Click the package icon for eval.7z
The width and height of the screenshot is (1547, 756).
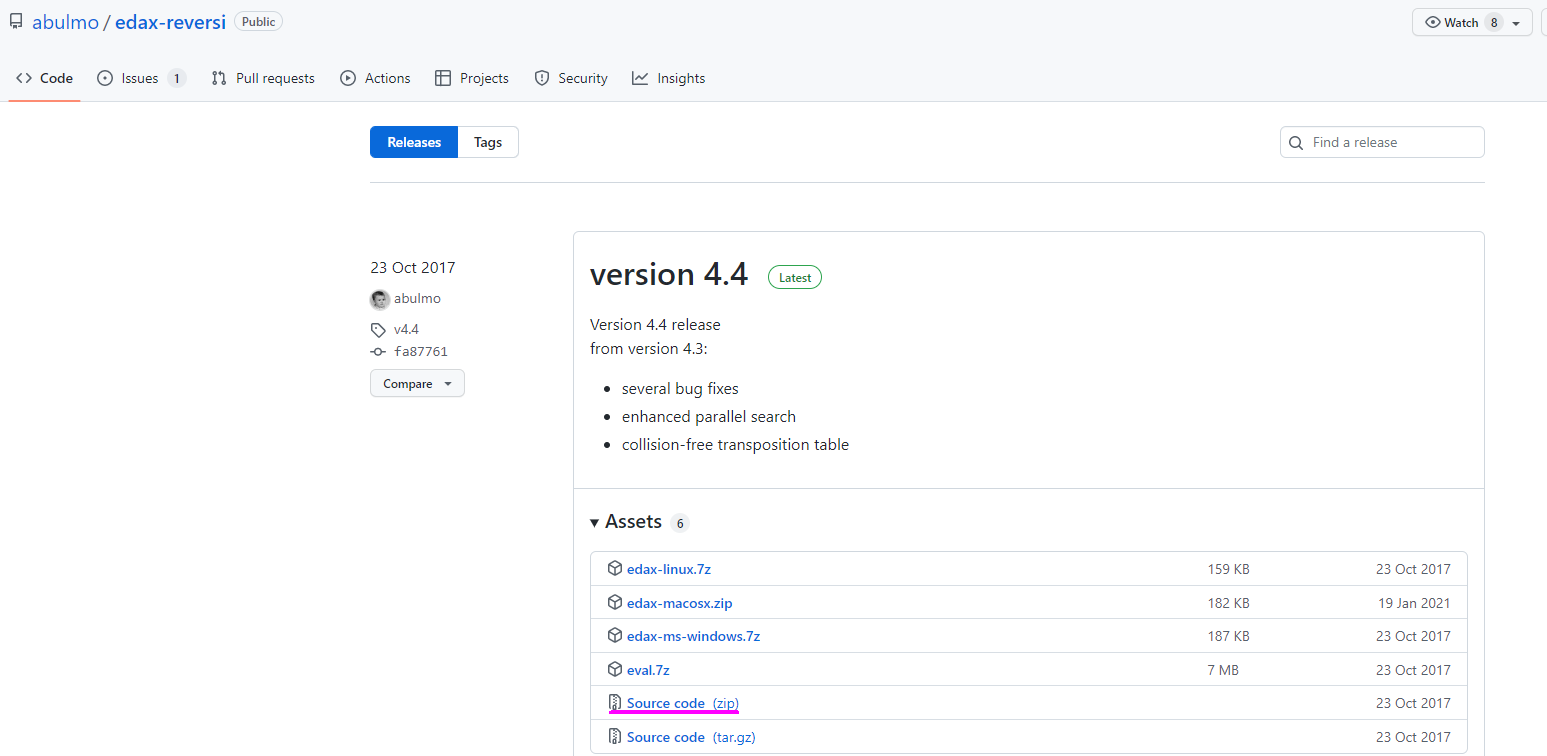(x=615, y=670)
